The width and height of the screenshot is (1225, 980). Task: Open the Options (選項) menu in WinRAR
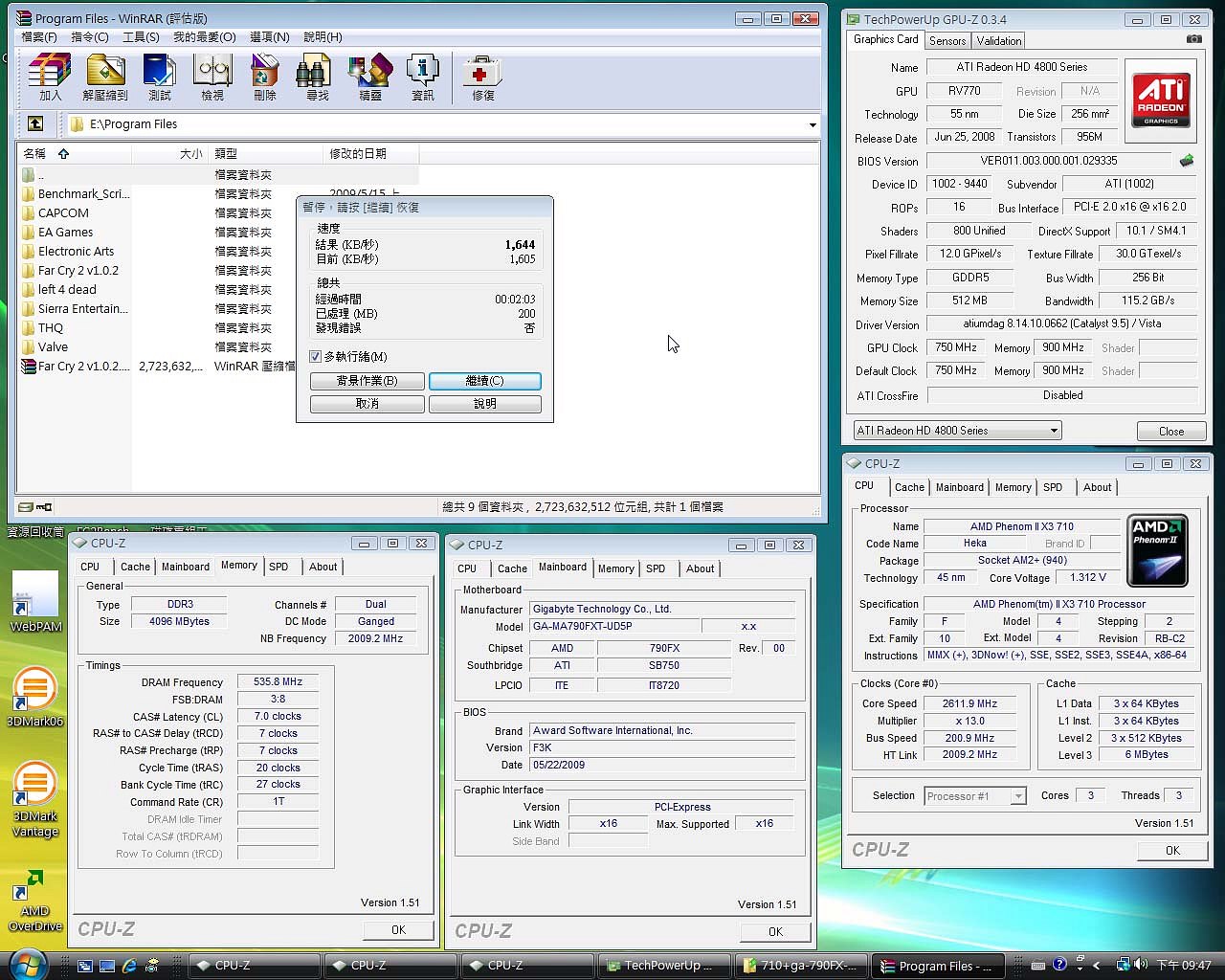[x=269, y=36]
